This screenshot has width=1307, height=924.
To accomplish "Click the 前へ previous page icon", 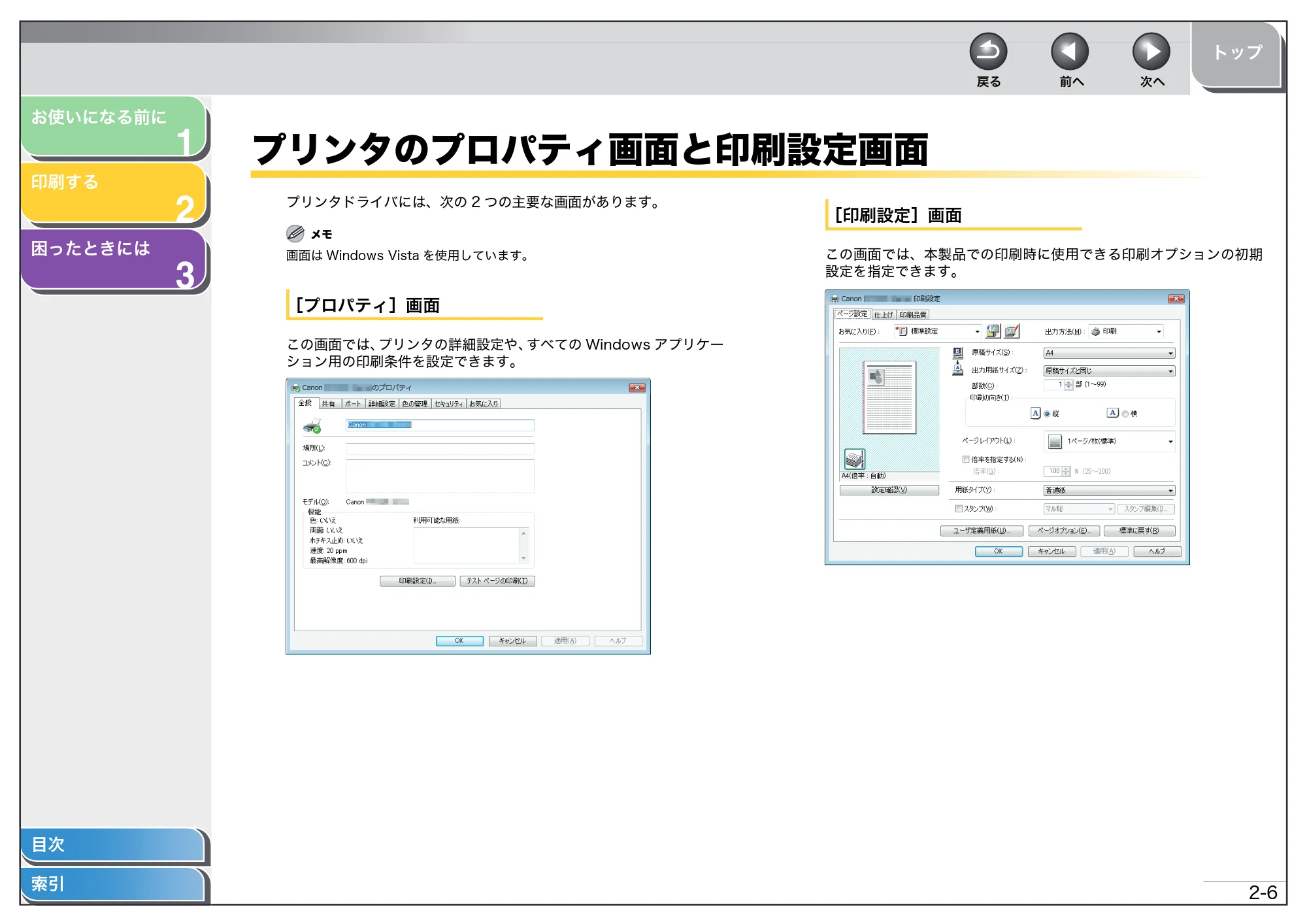I will pos(1070,52).
